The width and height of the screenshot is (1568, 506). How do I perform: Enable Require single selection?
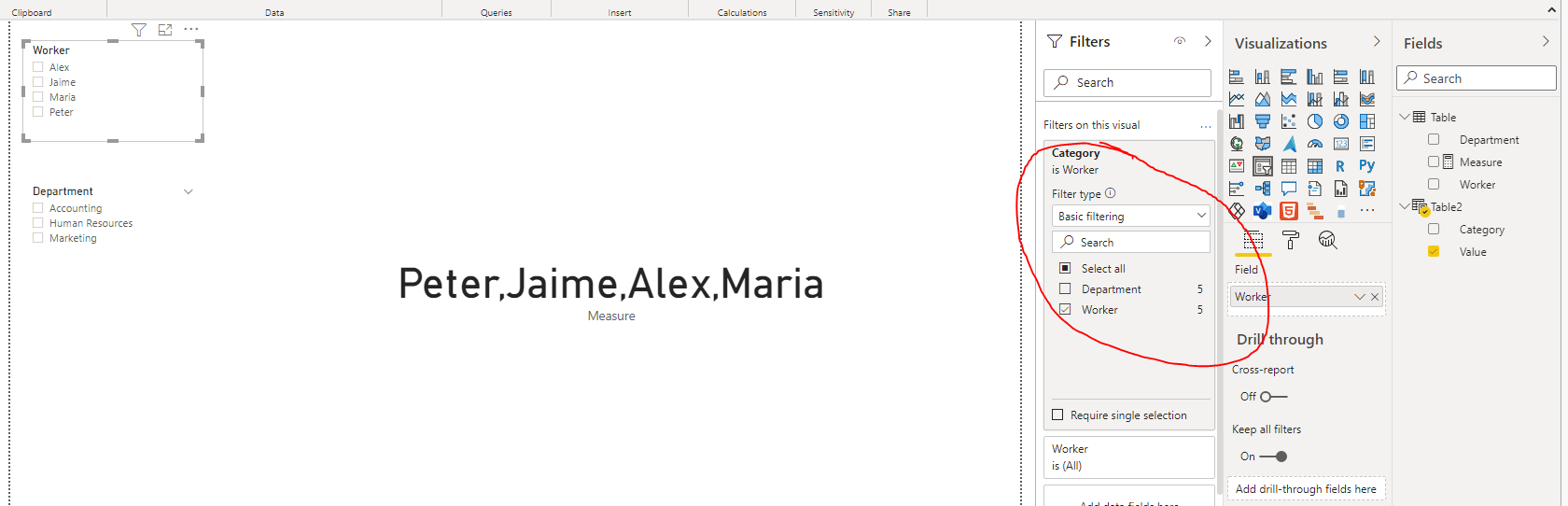[1057, 415]
